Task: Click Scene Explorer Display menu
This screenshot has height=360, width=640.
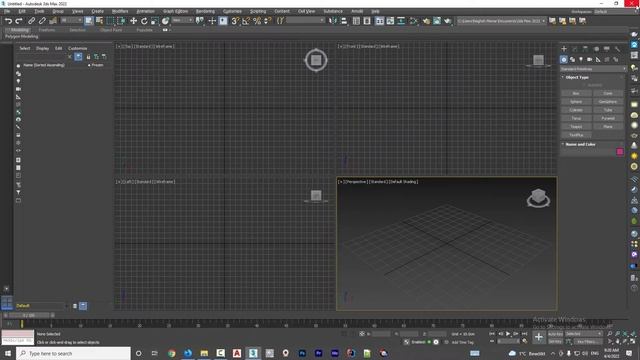Action: 42,48
